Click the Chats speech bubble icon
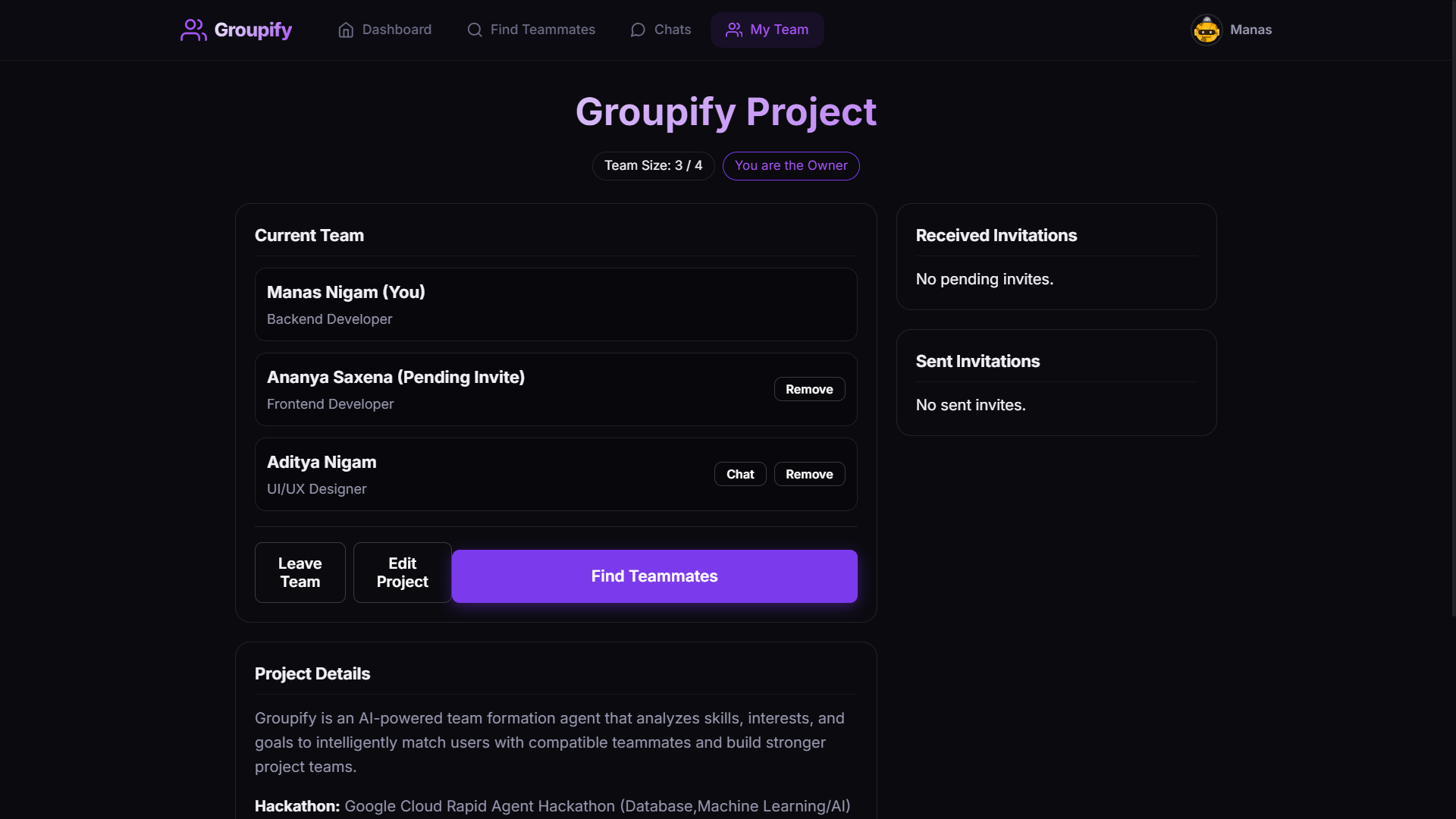This screenshot has width=1456, height=819. [x=638, y=30]
